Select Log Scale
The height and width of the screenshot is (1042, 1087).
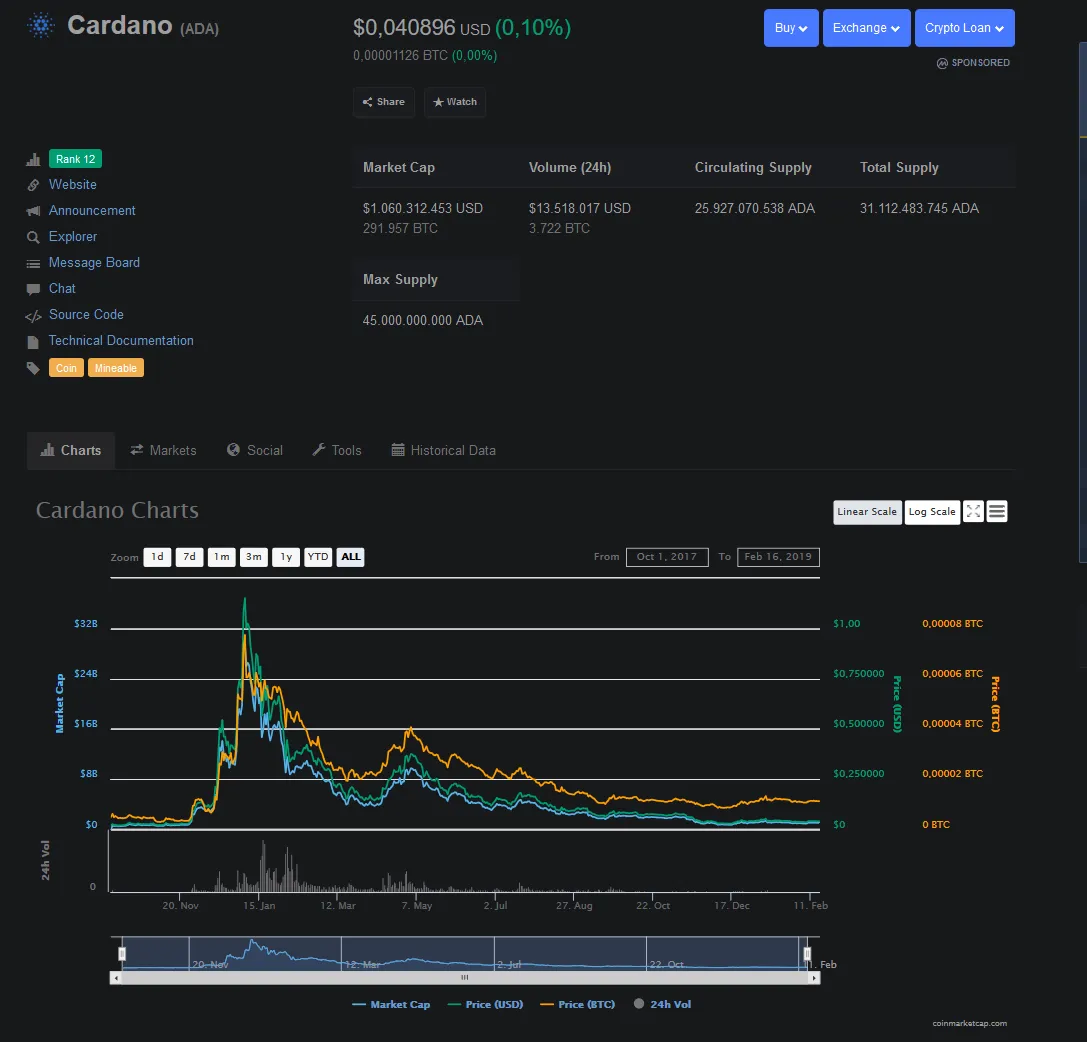pyautogui.click(x=932, y=512)
